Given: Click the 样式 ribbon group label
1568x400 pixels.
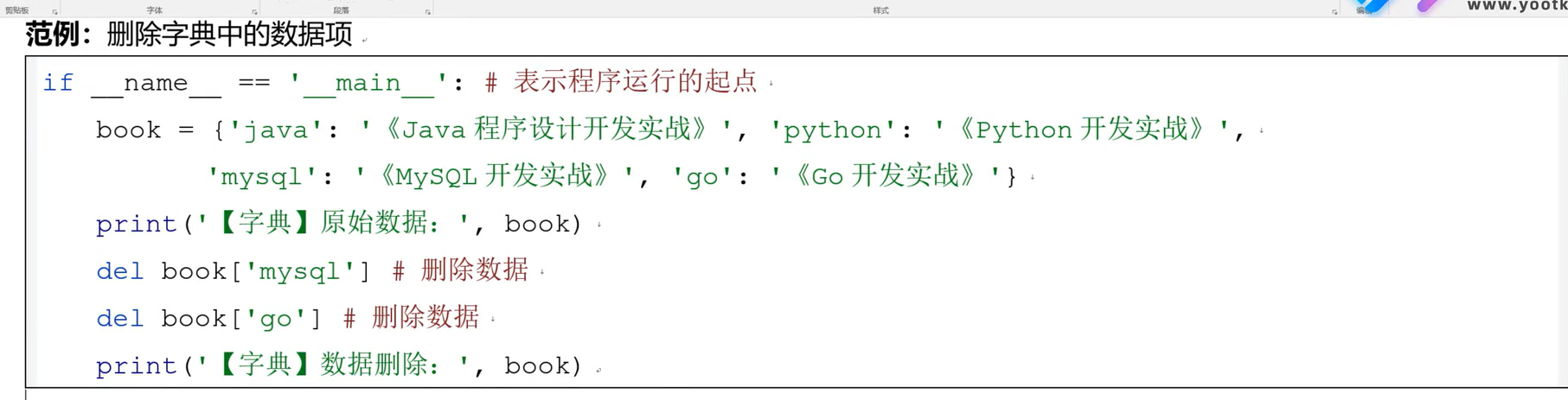Looking at the screenshot, I should (x=880, y=11).
